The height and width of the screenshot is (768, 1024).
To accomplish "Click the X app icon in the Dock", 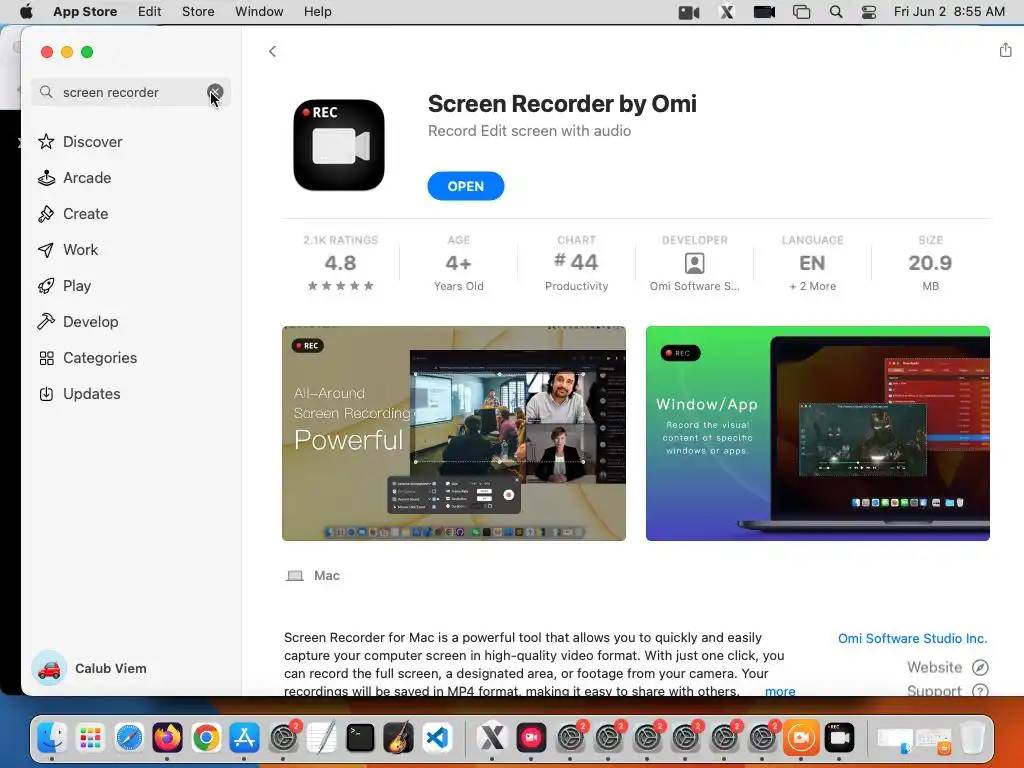I will [492, 738].
